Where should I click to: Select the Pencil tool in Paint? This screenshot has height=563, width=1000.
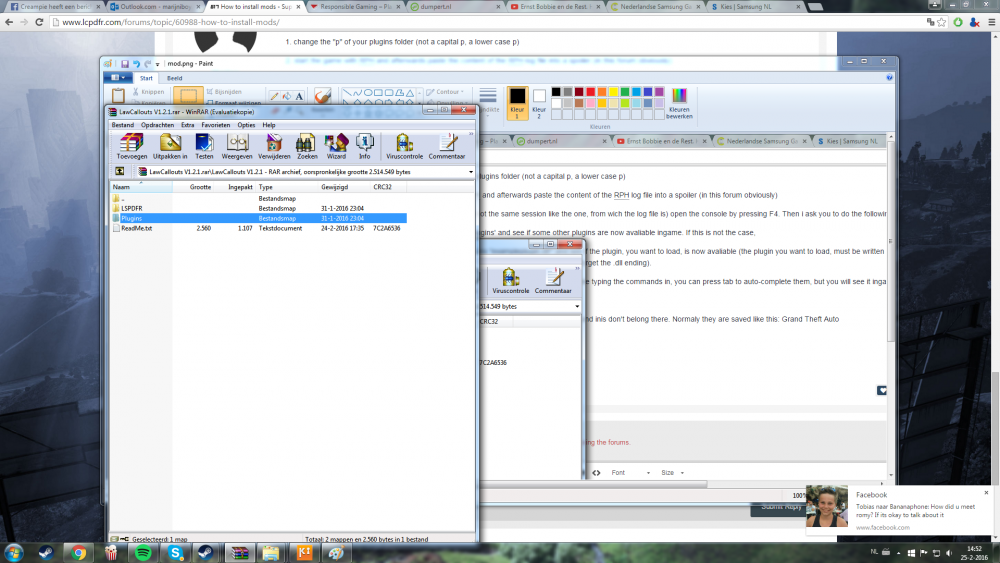tap(274, 96)
